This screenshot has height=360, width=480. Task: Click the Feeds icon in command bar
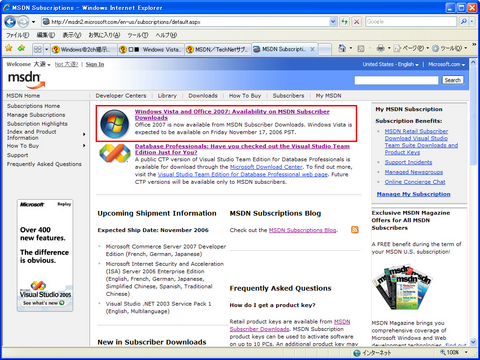coord(361,49)
